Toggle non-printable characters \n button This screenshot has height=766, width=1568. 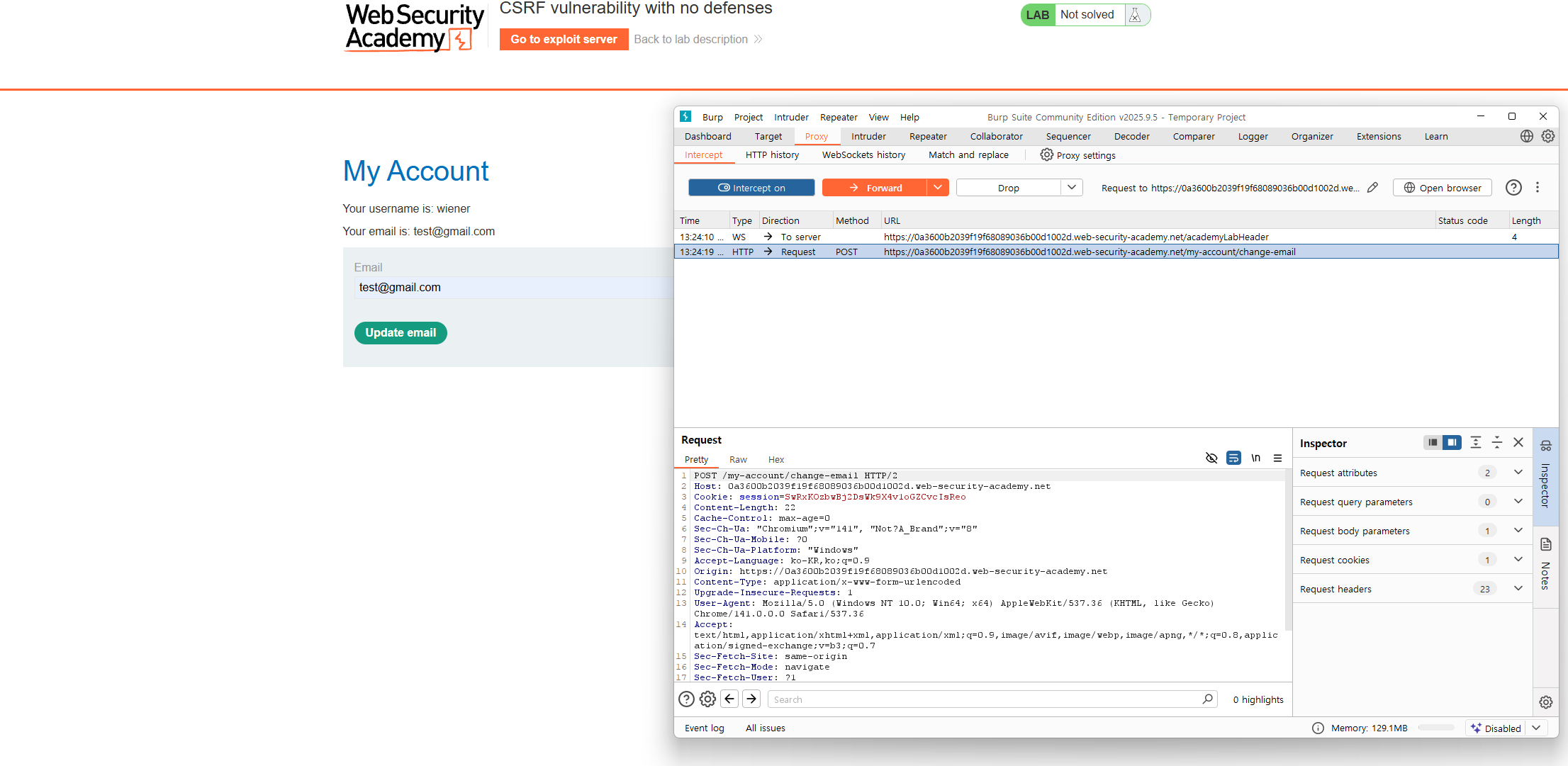pyautogui.click(x=1255, y=458)
